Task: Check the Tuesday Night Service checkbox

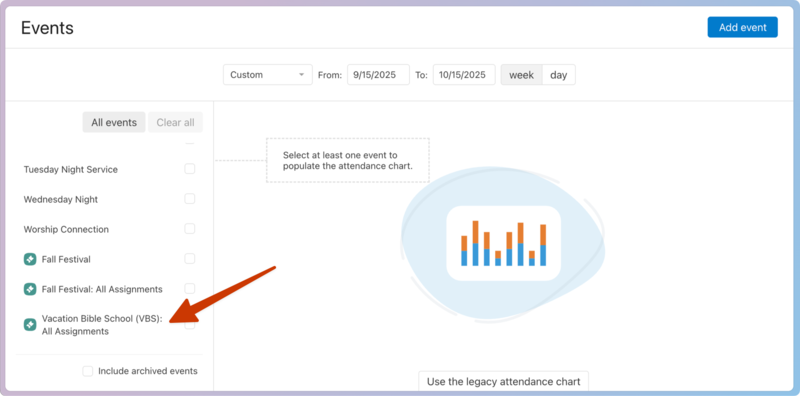Action: pyautogui.click(x=190, y=169)
